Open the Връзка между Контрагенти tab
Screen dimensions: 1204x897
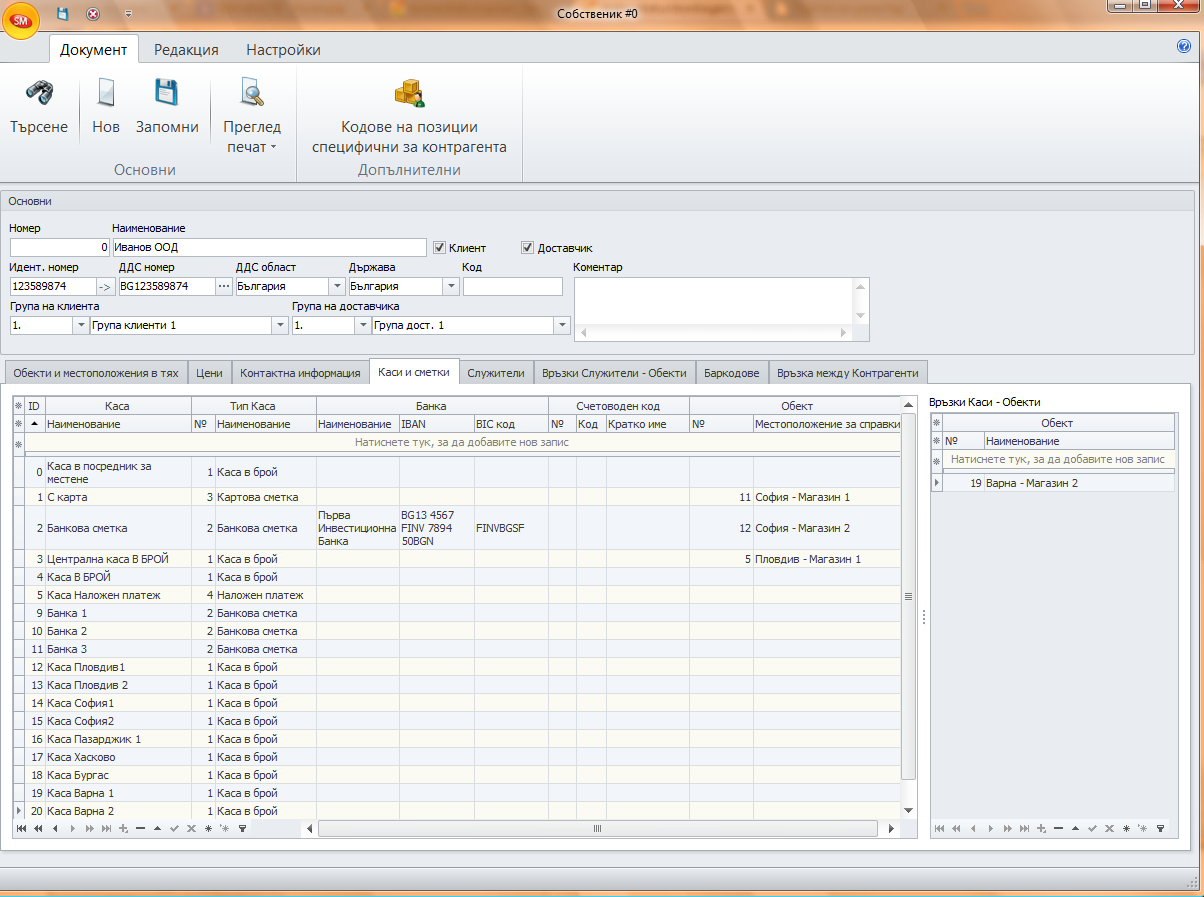848,373
